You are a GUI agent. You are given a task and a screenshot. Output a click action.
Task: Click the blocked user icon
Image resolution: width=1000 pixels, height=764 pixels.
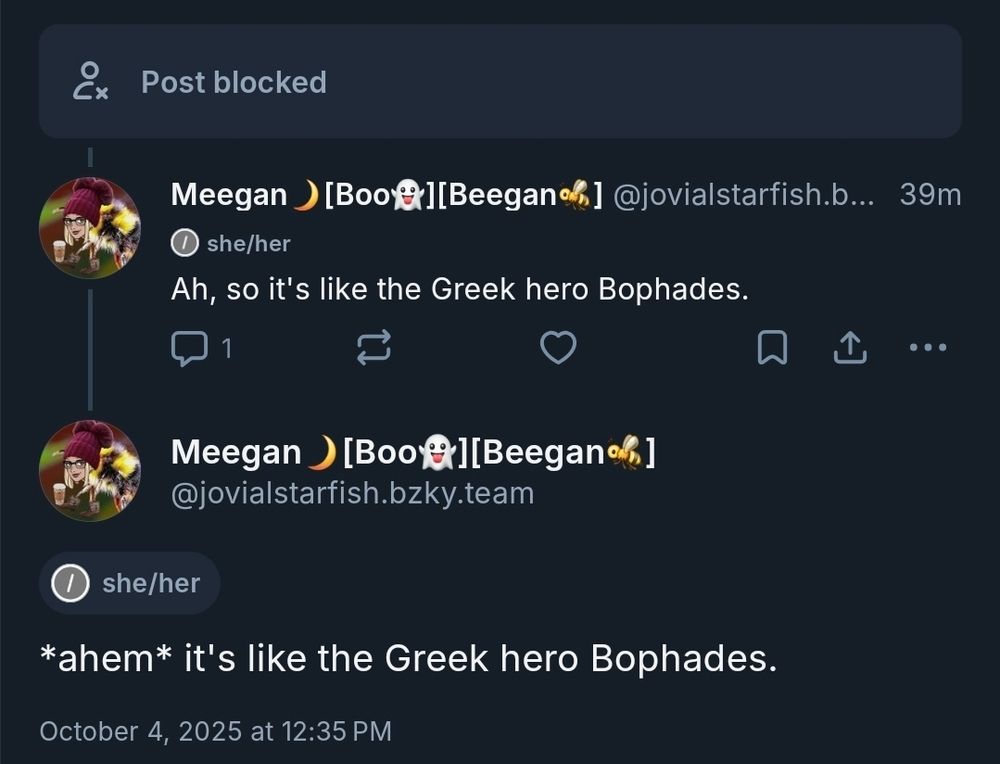tap(90, 81)
